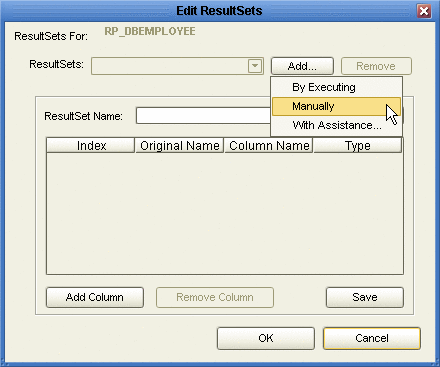Viewport: 440px width, 367px height.
Task: Click the Original Name column header
Action: (180, 146)
